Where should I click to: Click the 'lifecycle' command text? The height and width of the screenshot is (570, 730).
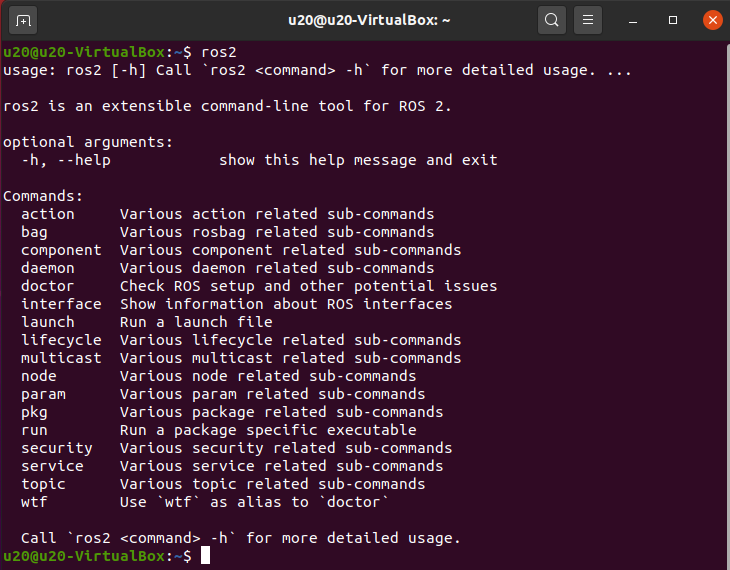point(61,340)
